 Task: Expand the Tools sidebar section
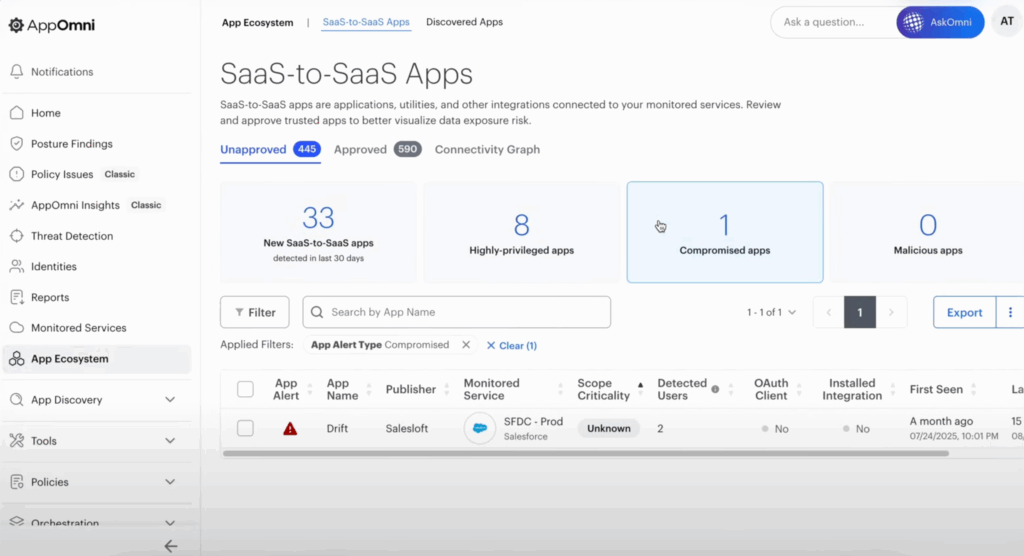click(170, 441)
